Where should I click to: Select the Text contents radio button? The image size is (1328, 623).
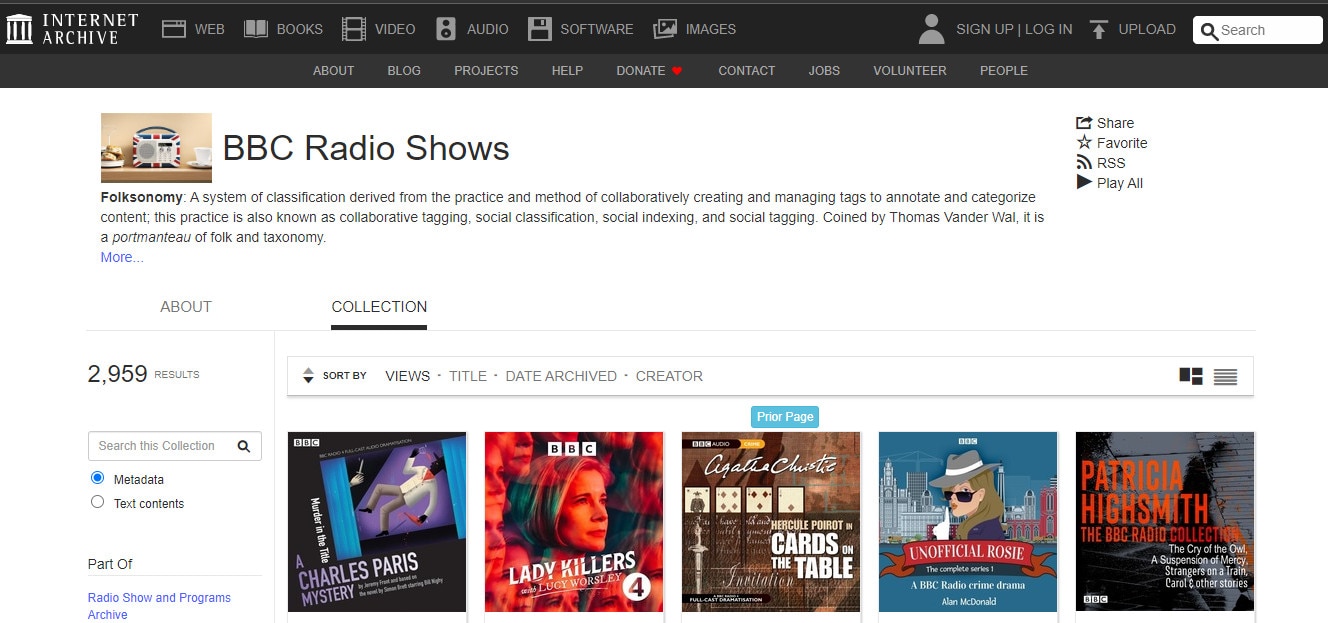[x=97, y=502]
